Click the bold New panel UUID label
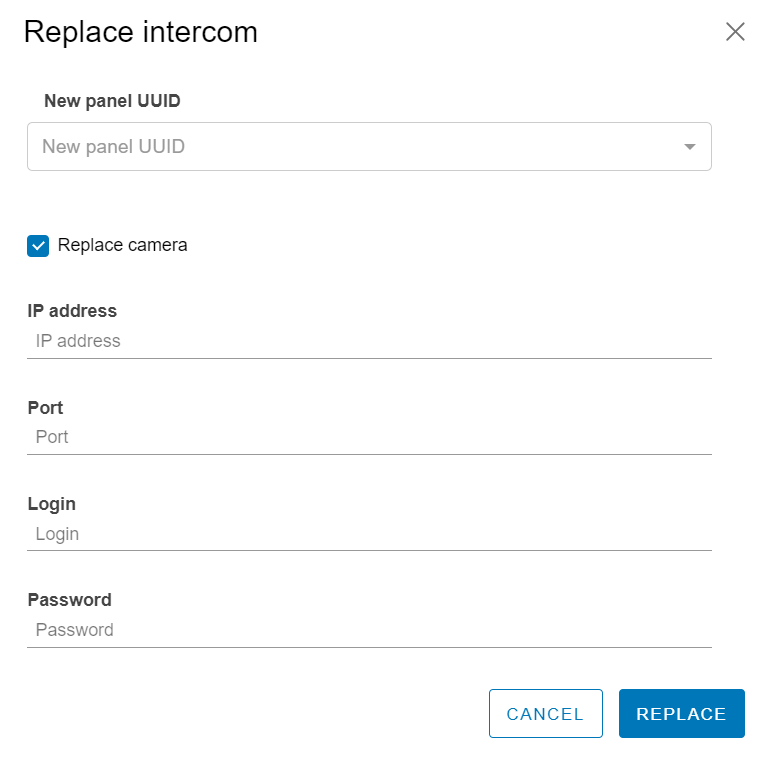The image size is (763, 763). (x=112, y=101)
